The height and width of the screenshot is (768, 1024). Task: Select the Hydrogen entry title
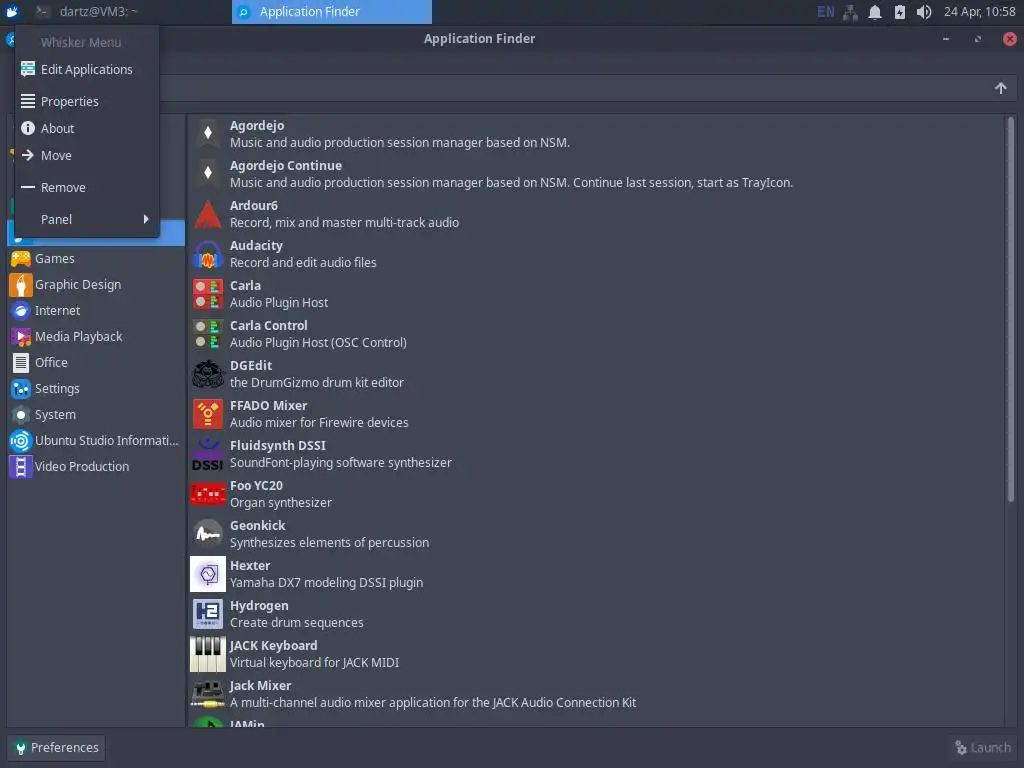[x=259, y=606]
